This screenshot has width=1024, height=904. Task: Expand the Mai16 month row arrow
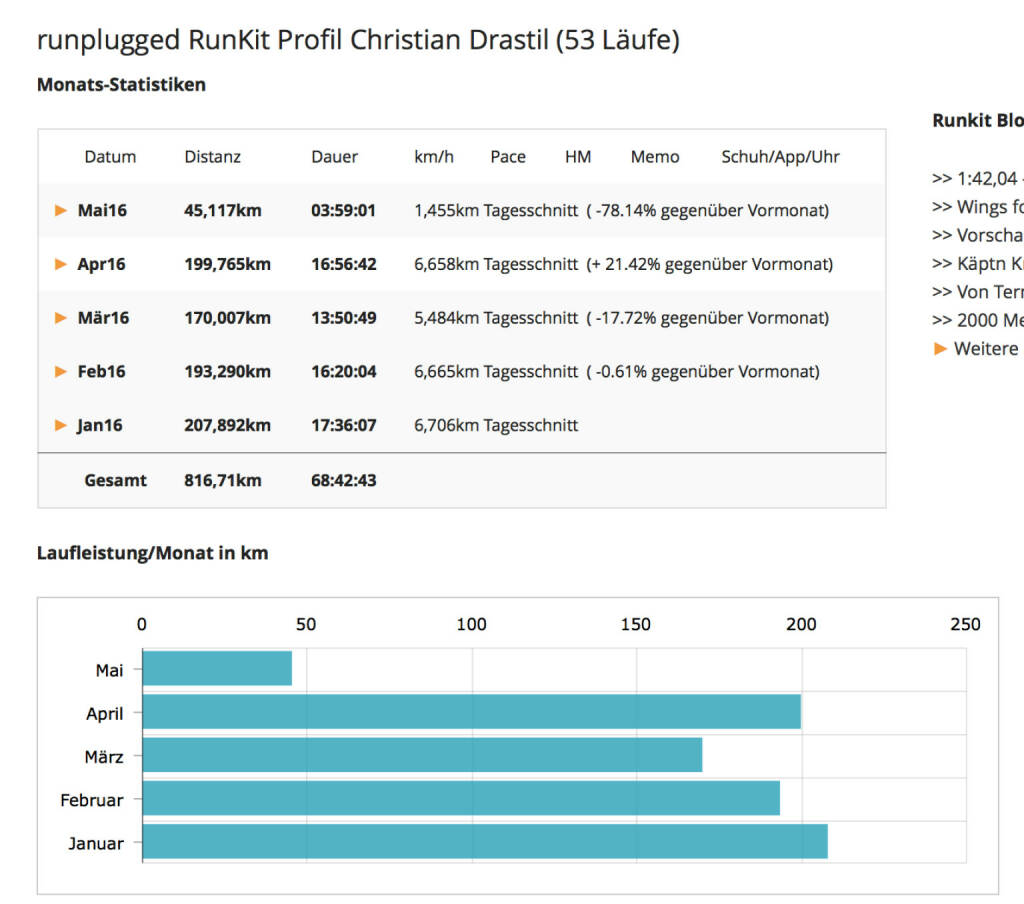point(61,210)
